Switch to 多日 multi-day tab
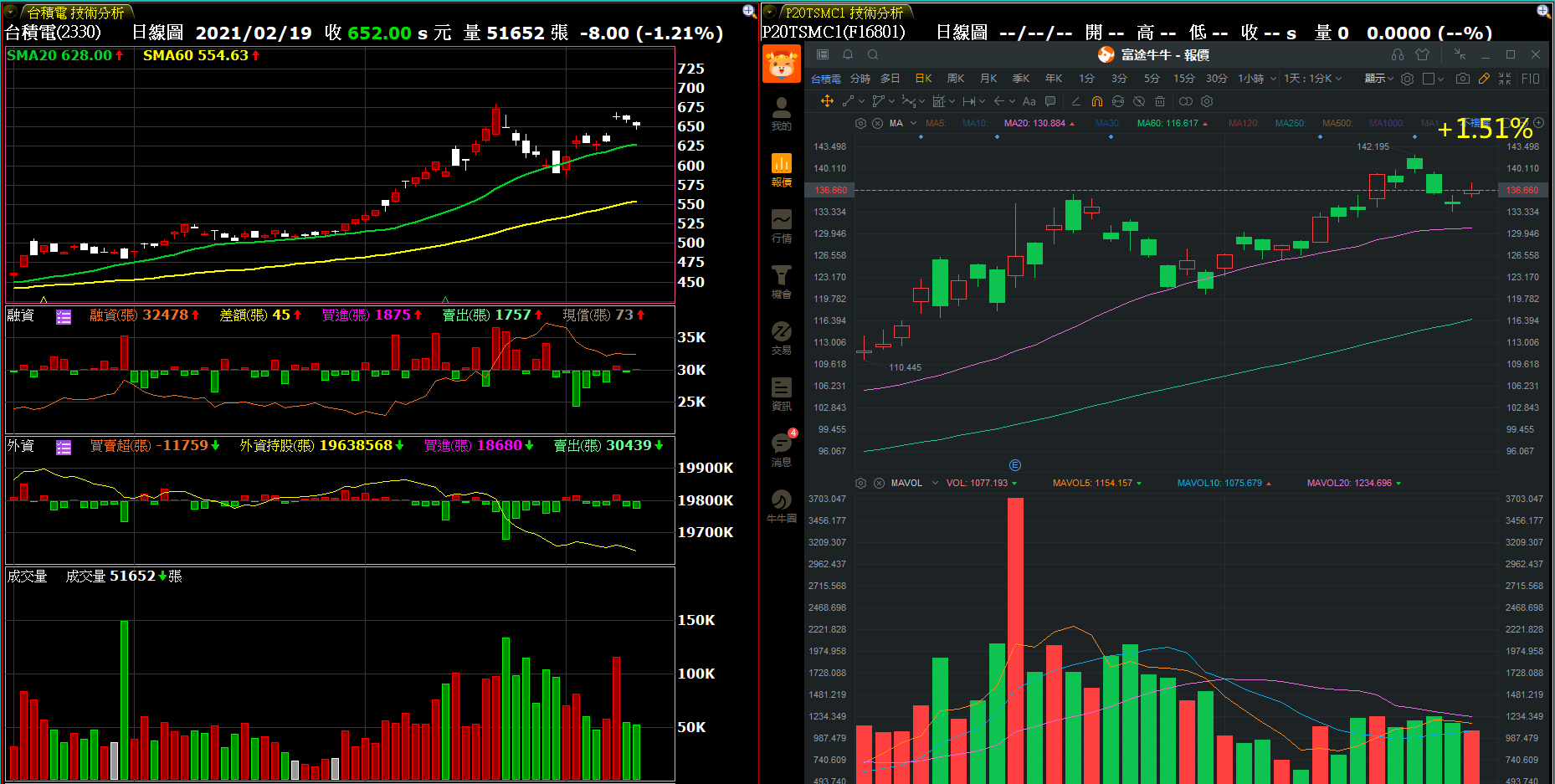The image size is (1555, 784). pos(890,79)
